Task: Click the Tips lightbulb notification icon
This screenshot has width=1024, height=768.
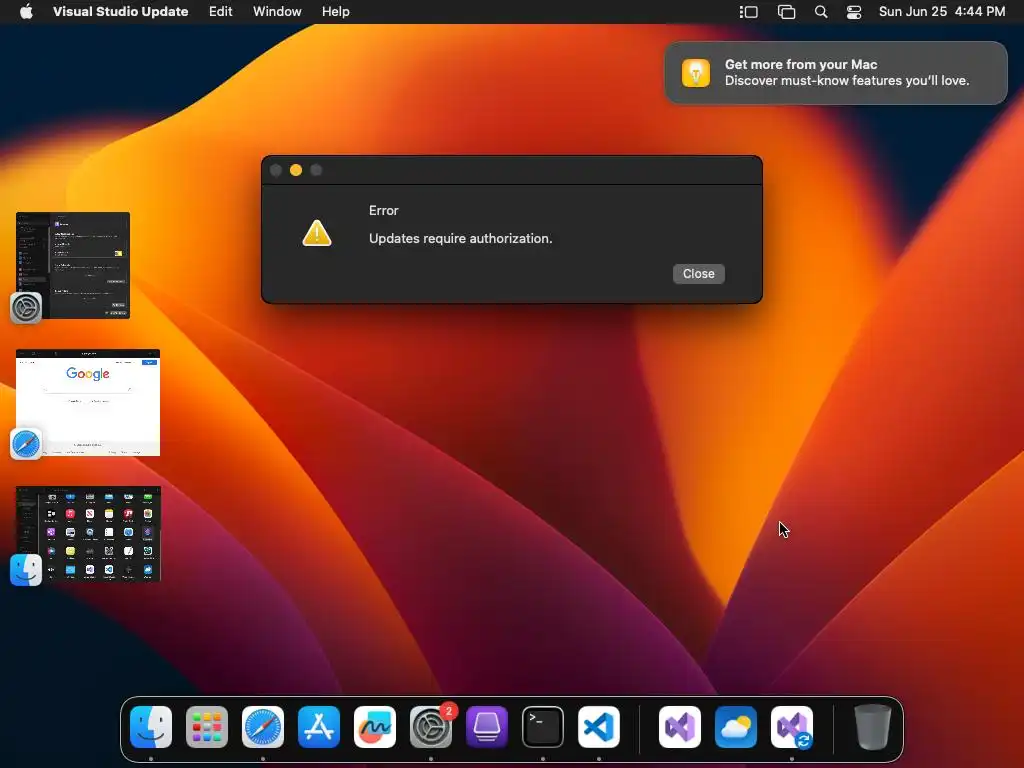Action: tap(696, 72)
